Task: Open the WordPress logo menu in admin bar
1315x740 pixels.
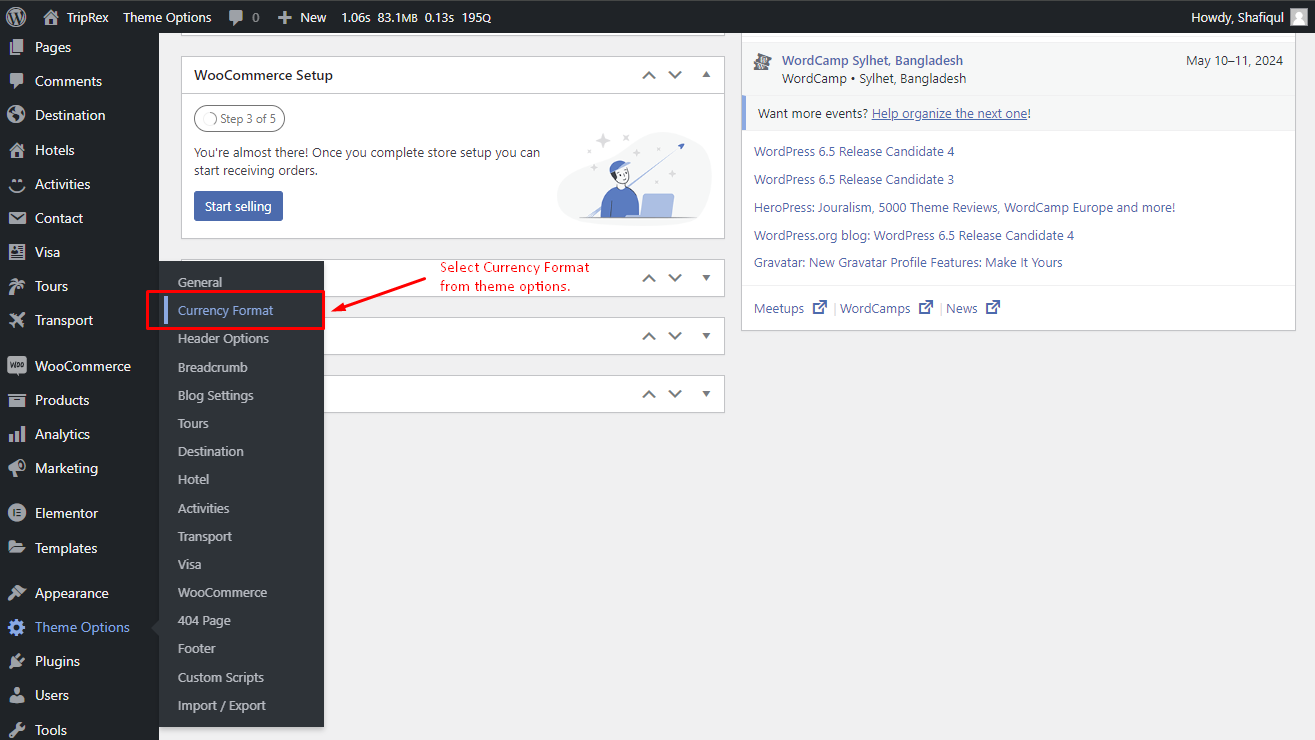Action: click(x=16, y=17)
